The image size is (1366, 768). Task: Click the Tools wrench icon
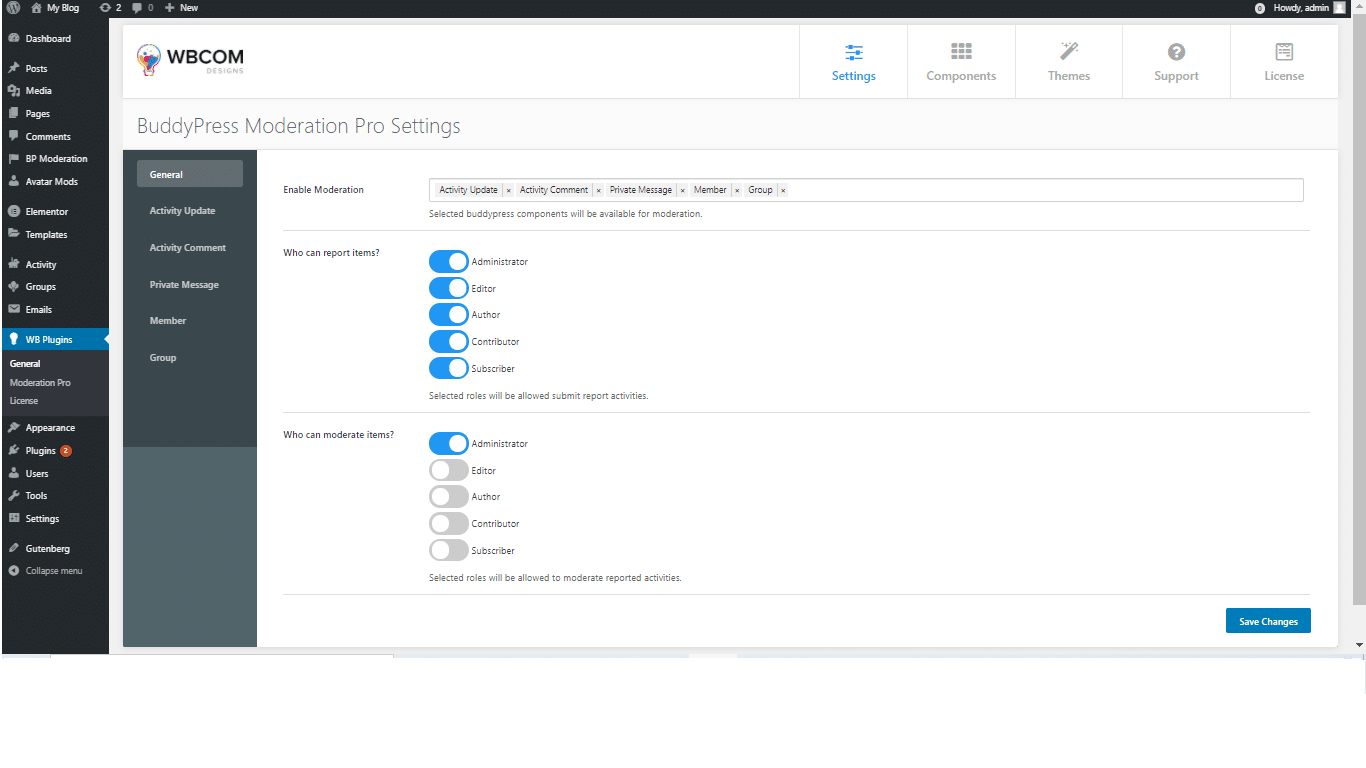14,495
